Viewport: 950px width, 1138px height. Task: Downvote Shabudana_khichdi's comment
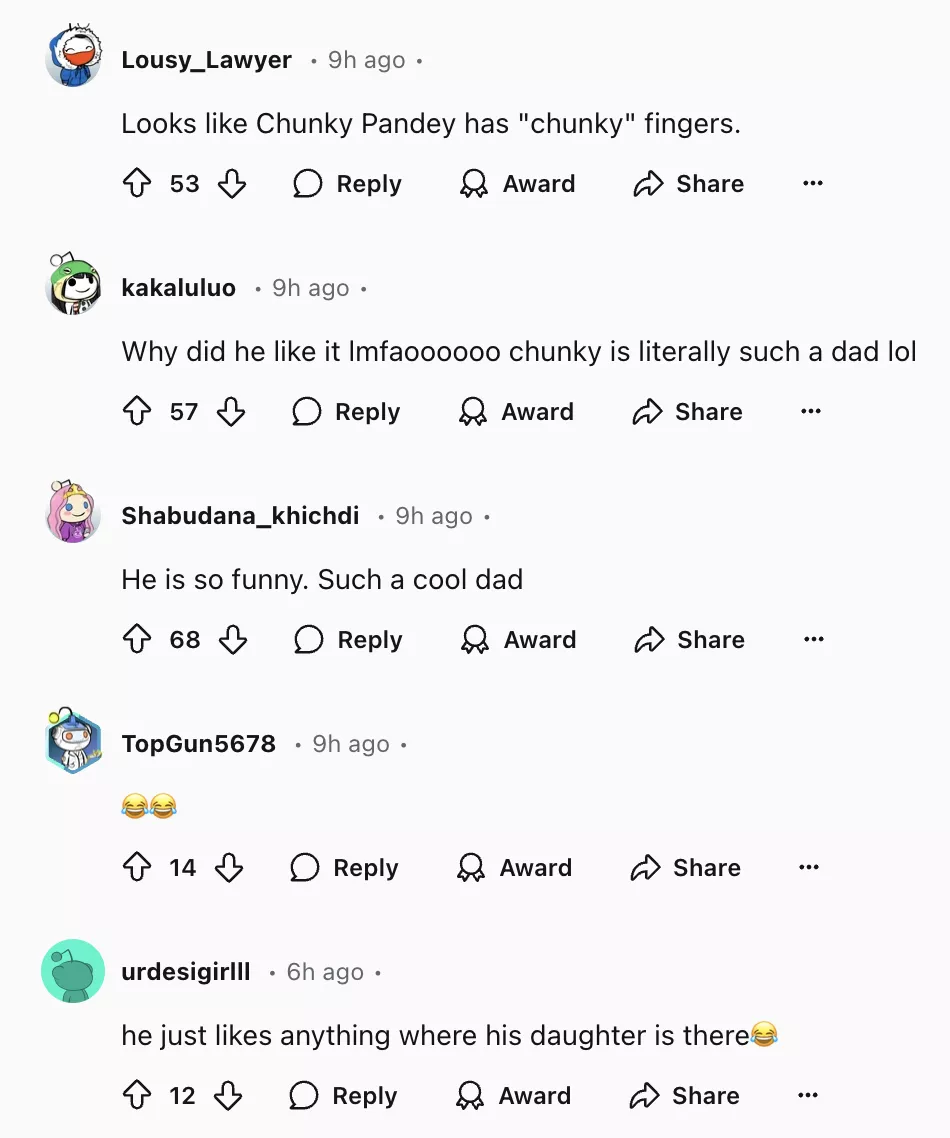pos(233,640)
